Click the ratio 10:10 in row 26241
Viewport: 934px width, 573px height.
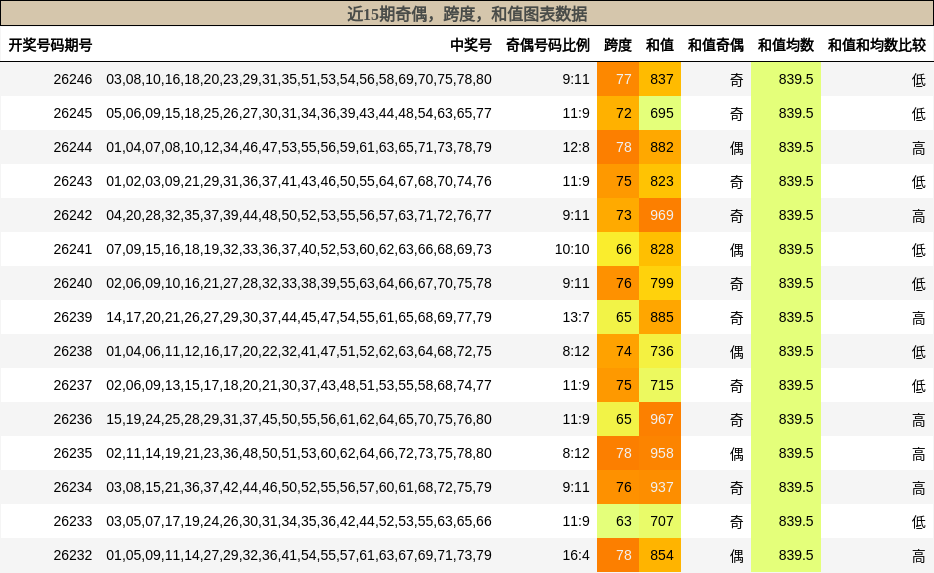tap(572, 249)
